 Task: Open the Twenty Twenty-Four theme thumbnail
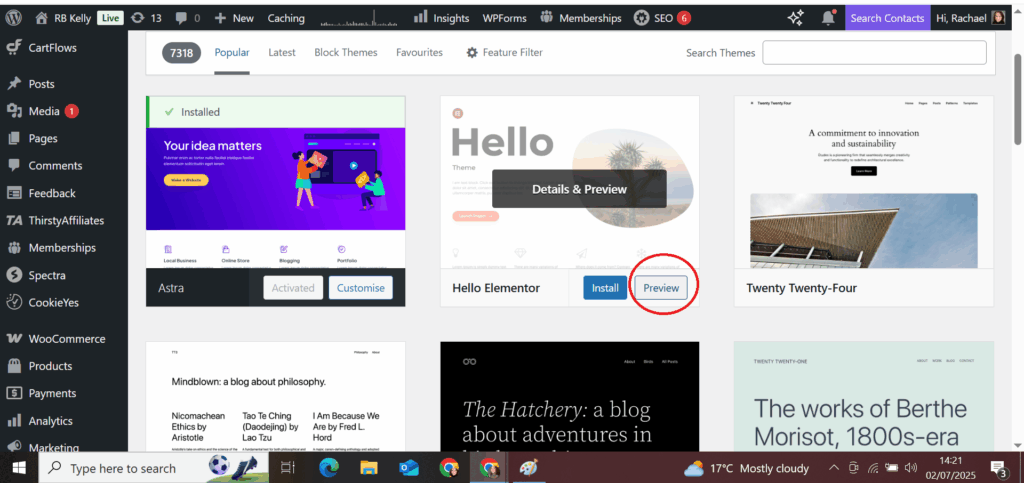tap(863, 182)
